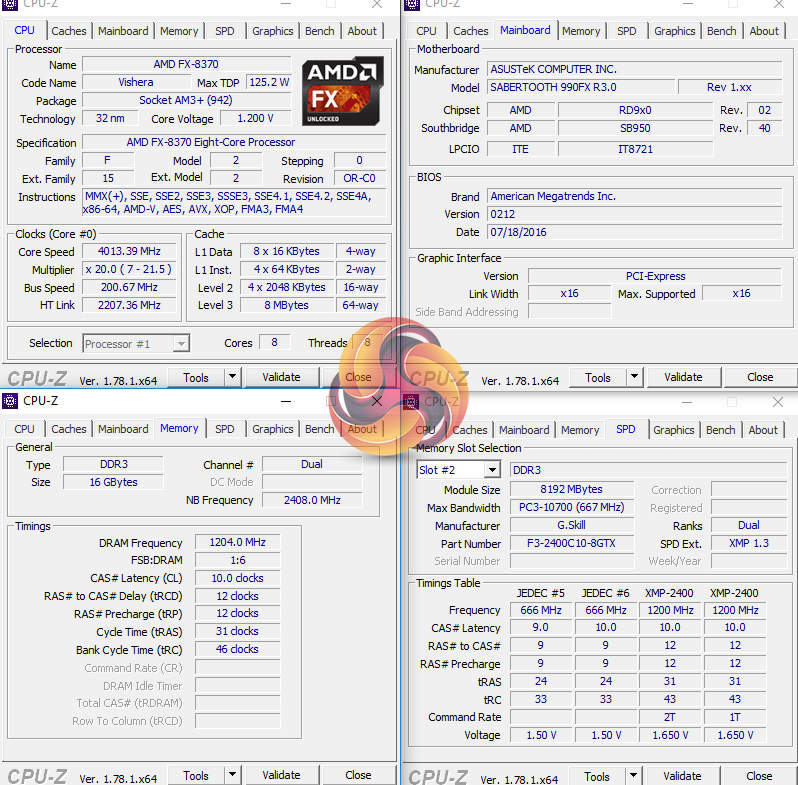Screen dimensions: 798x785
Task: Switch to CPU tab in Memory window
Action: 24,429
